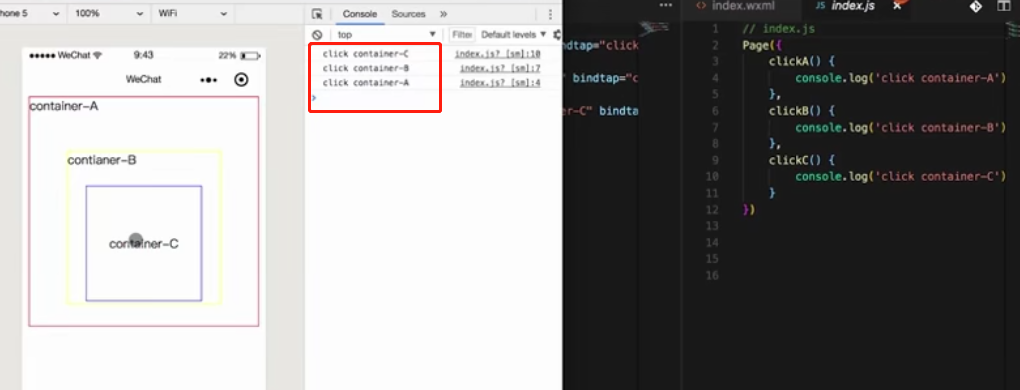Viewport: 1020px width, 390px height.
Task: Open the index.js? [sm]:7 source link
Action: pyautogui.click(x=500, y=68)
